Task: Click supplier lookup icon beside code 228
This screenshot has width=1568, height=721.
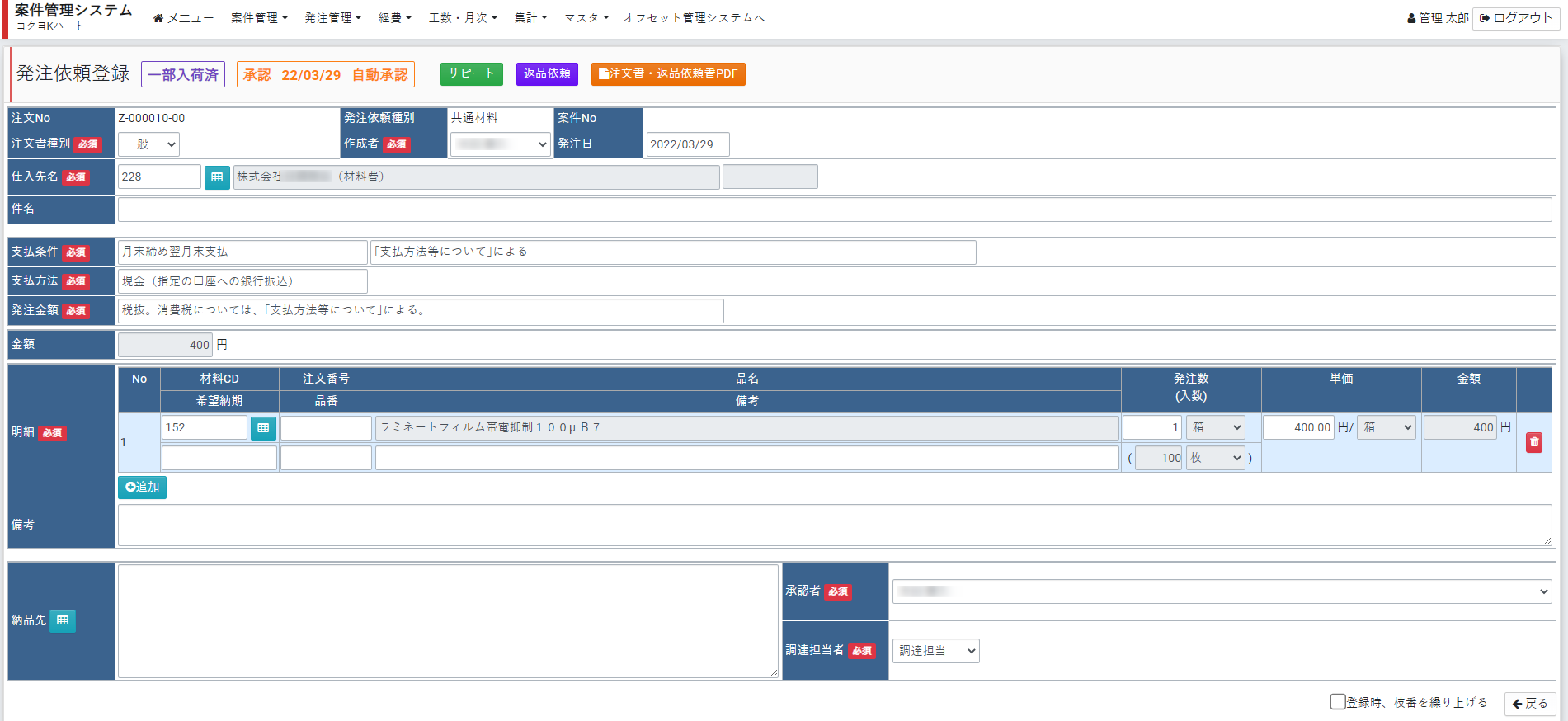Action: tap(217, 177)
